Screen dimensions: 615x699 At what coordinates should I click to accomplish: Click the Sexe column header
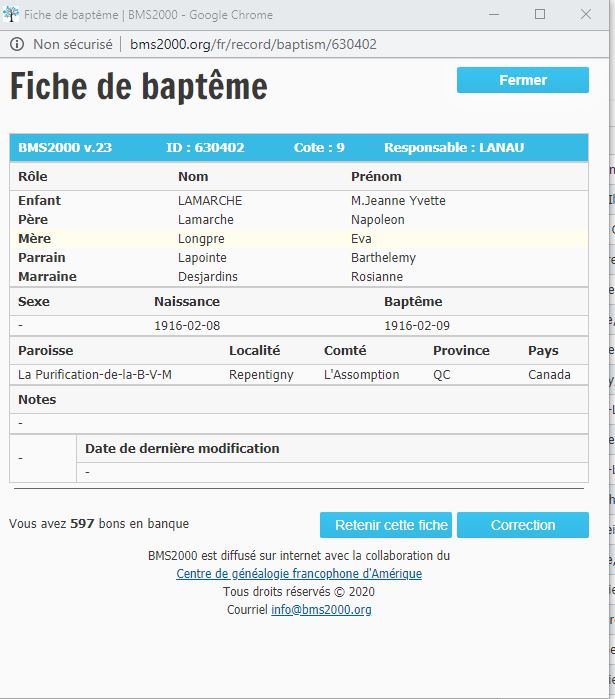tap(34, 302)
